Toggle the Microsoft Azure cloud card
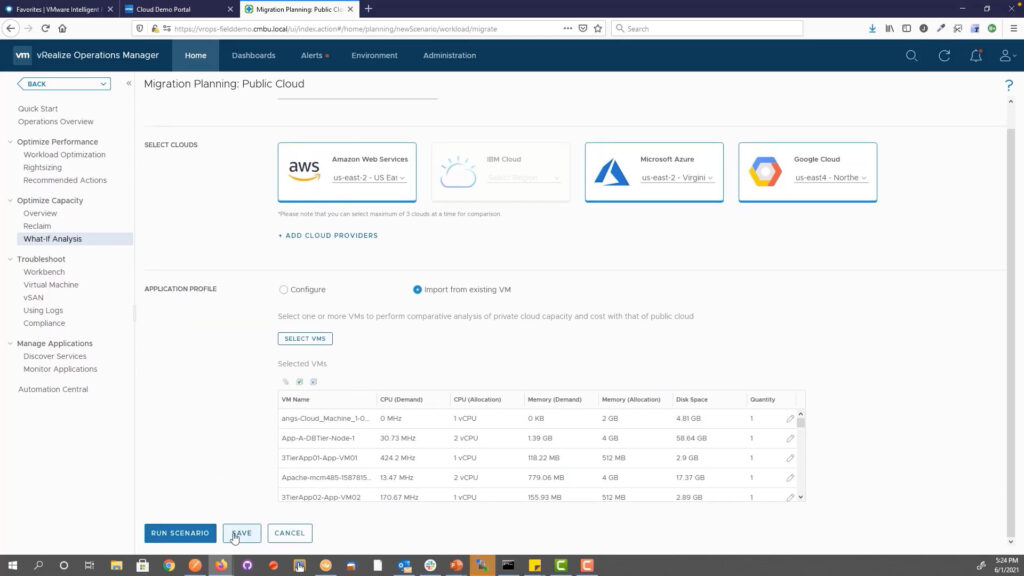This screenshot has width=1024, height=576. click(x=654, y=172)
